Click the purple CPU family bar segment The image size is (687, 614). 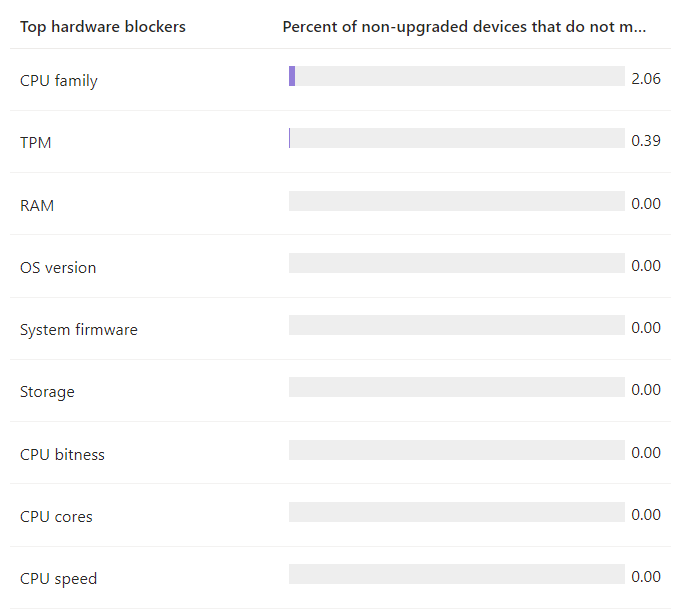click(292, 76)
